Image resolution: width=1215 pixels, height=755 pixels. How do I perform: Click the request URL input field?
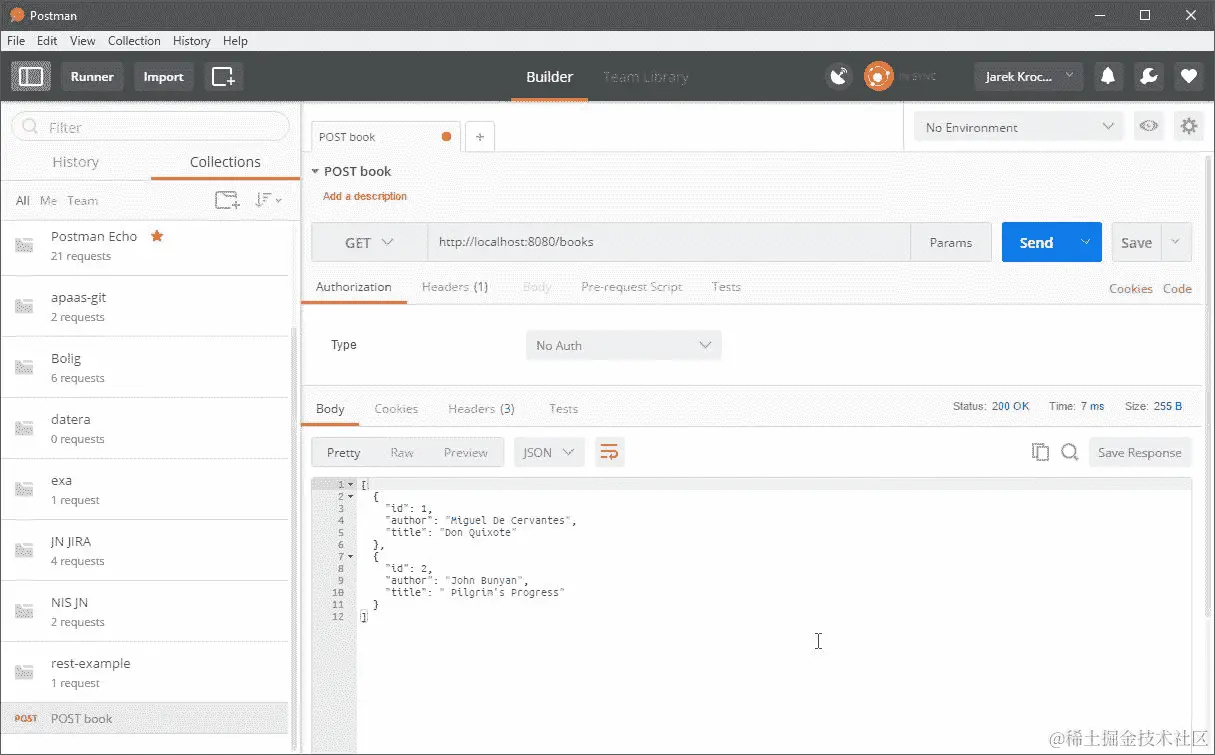[x=669, y=242]
